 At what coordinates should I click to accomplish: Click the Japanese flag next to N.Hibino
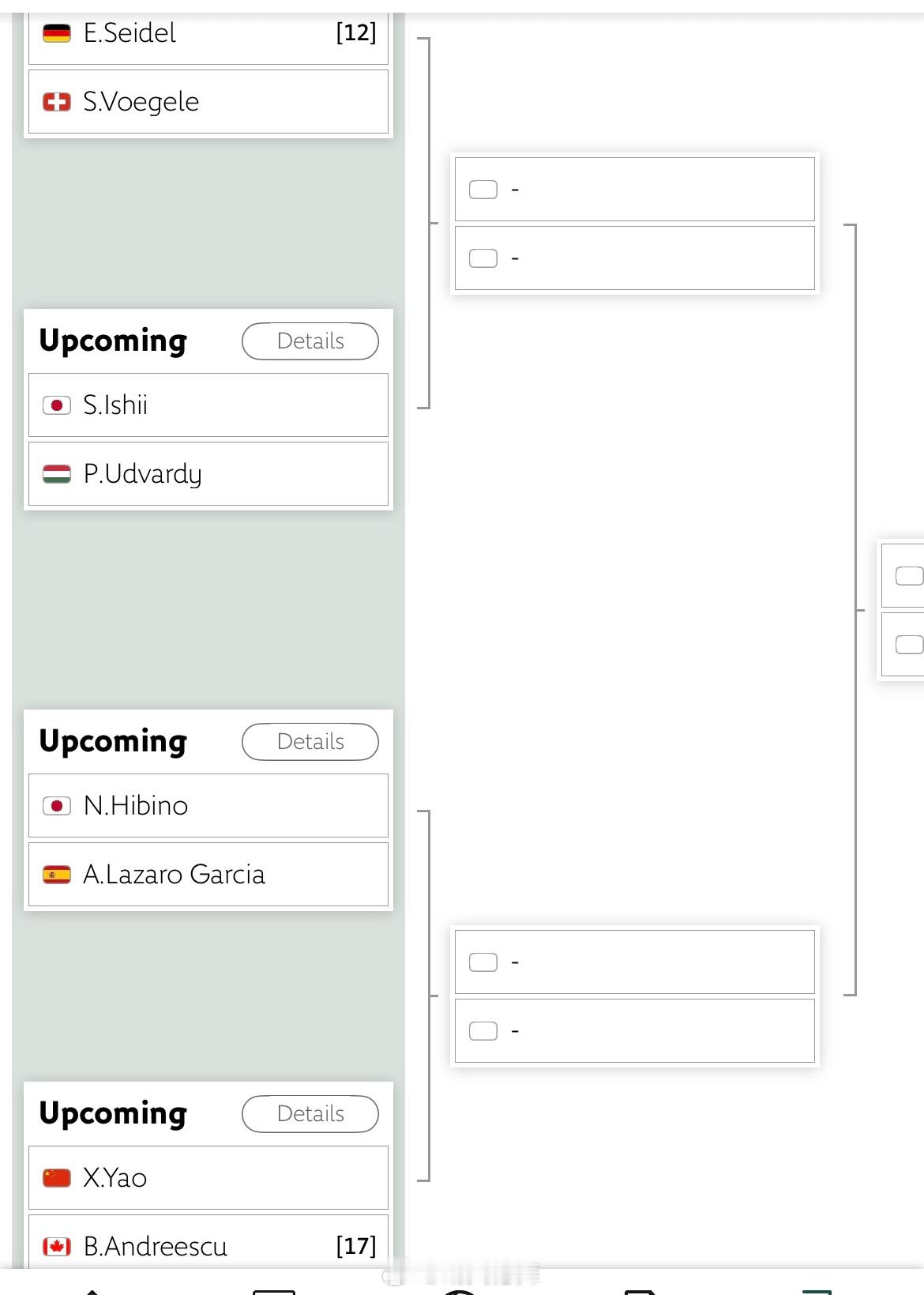pyautogui.click(x=57, y=806)
